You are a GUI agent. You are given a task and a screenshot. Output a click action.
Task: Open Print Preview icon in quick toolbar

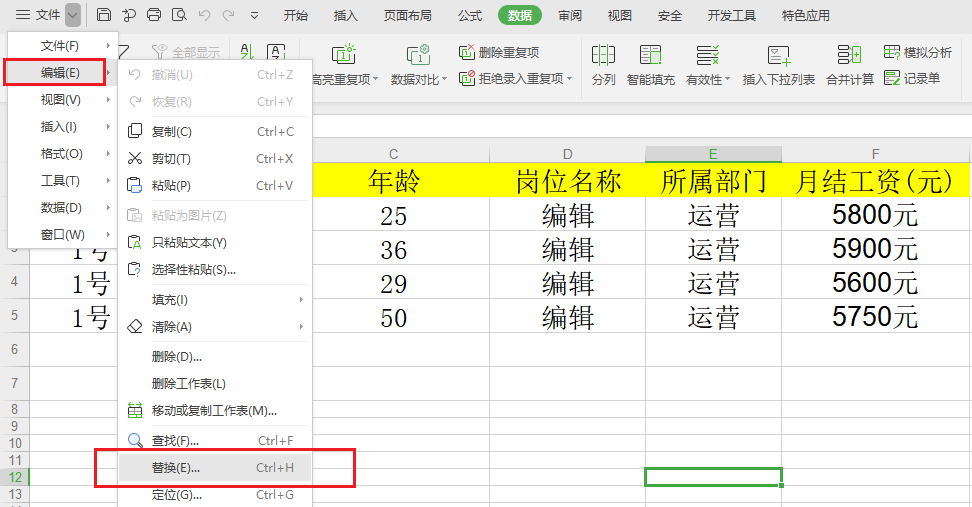click(179, 15)
